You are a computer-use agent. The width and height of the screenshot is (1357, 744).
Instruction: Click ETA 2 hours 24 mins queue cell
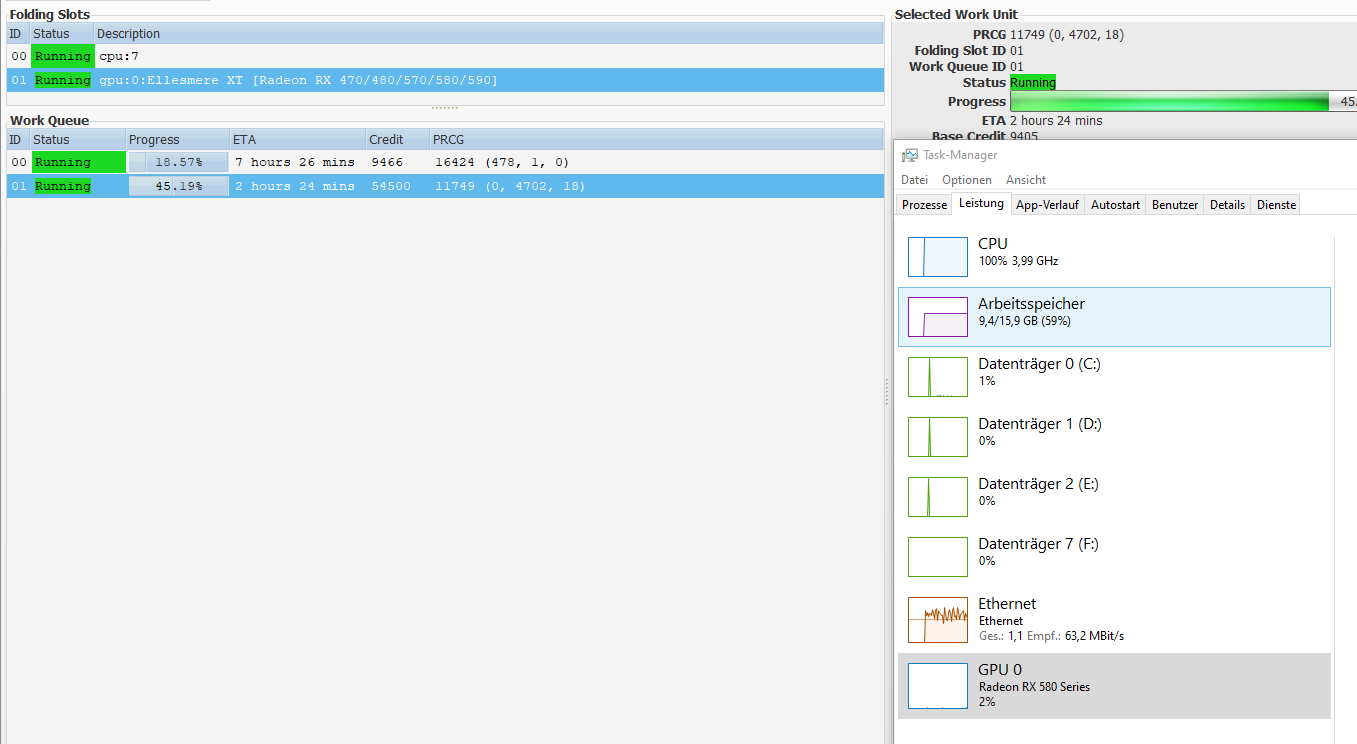[x=295, y=186]
